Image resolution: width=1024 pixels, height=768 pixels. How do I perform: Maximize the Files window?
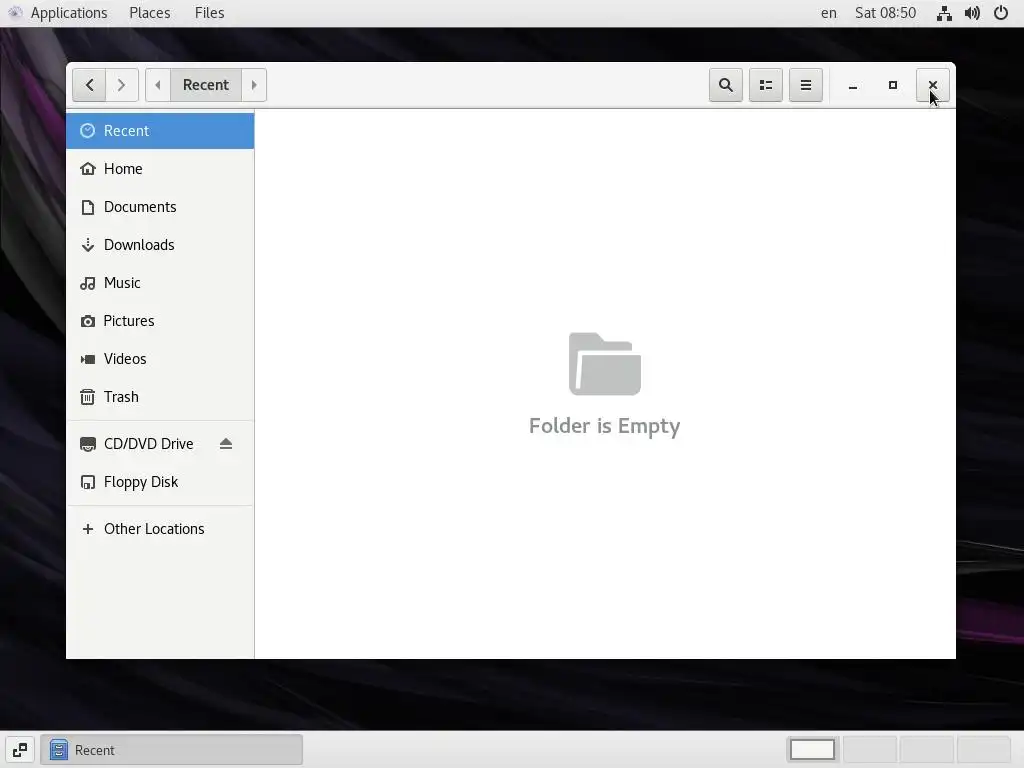tap(893, 85)
